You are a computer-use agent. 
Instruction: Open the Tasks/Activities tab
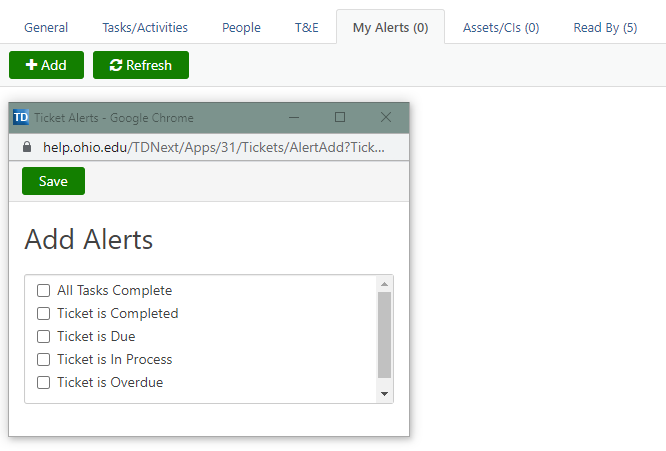tap(145, 28)
